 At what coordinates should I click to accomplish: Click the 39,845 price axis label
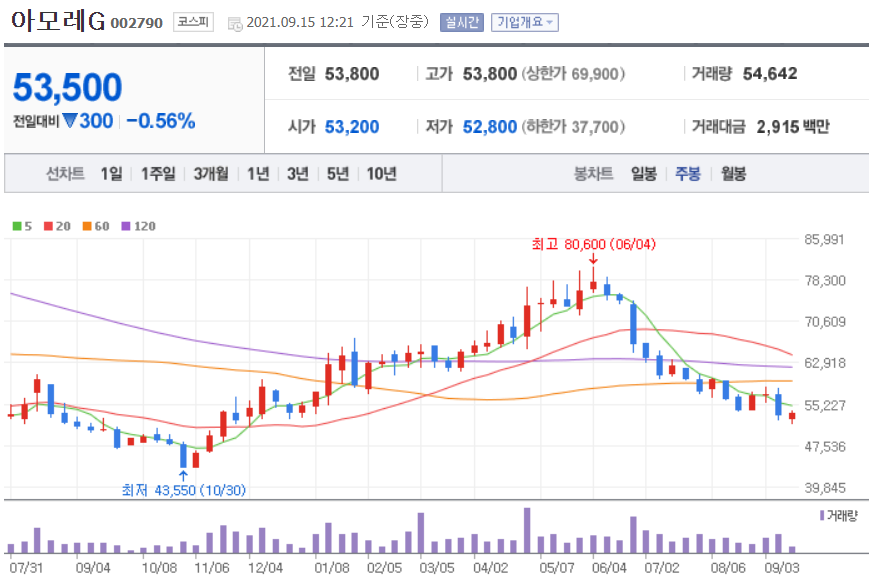pyautogui.click(x=825, y=488)
